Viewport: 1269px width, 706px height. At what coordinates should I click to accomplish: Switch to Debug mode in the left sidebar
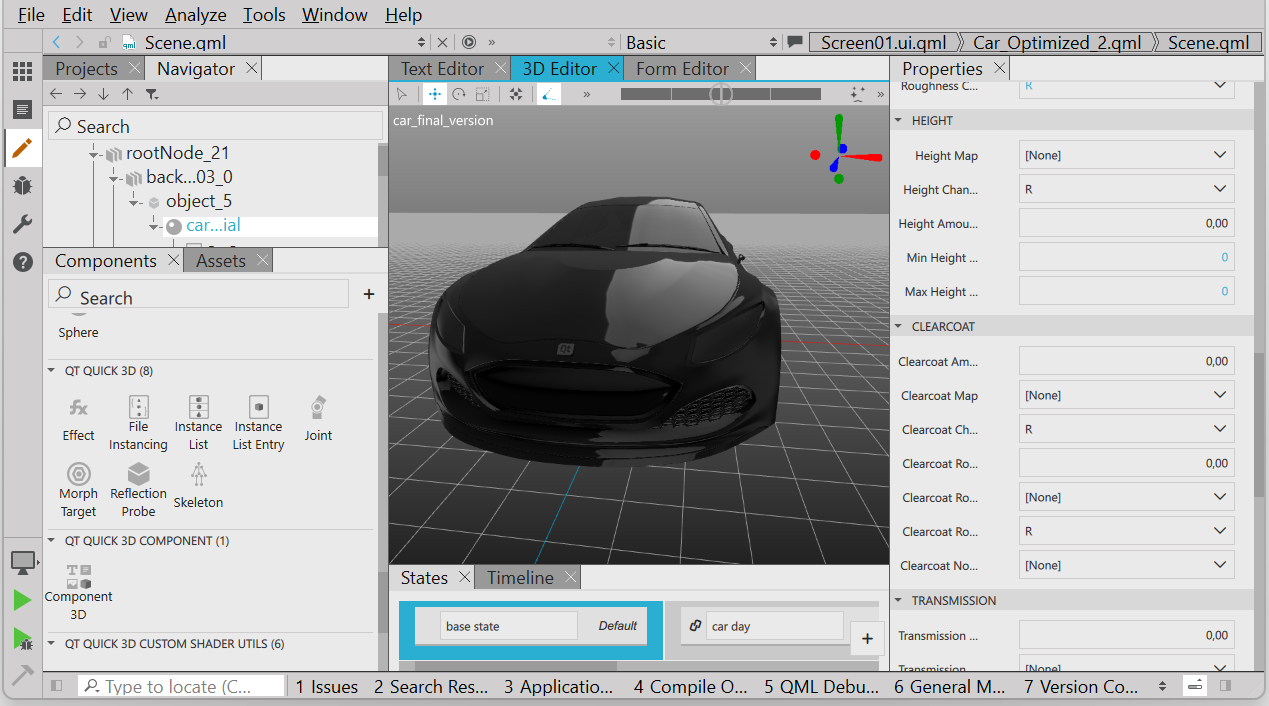(22, 186)
